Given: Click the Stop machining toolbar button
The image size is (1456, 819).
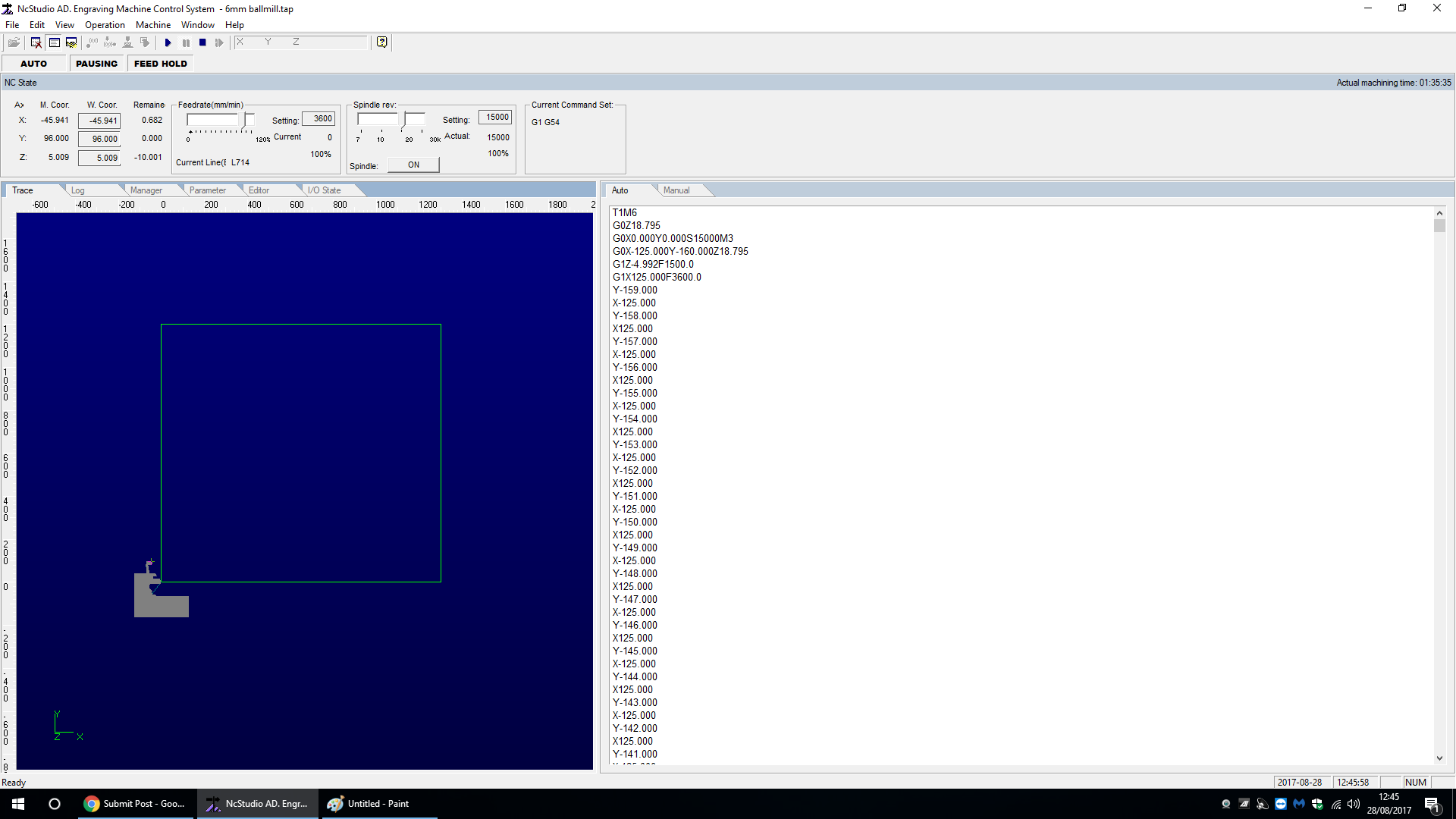Looking at the screenshot, I should (x=202, y=42).
